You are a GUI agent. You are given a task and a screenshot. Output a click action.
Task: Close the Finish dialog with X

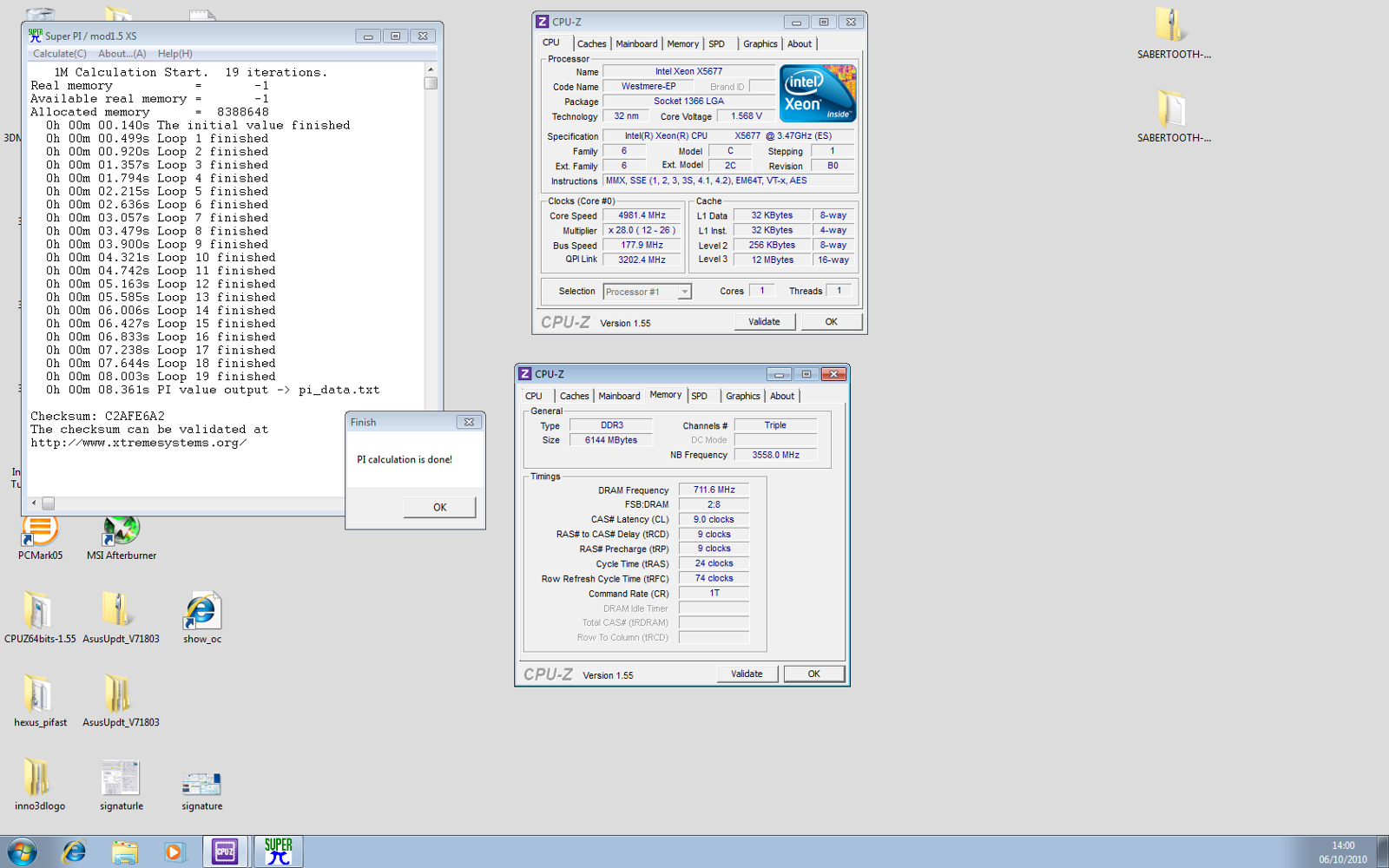[469, 423]
